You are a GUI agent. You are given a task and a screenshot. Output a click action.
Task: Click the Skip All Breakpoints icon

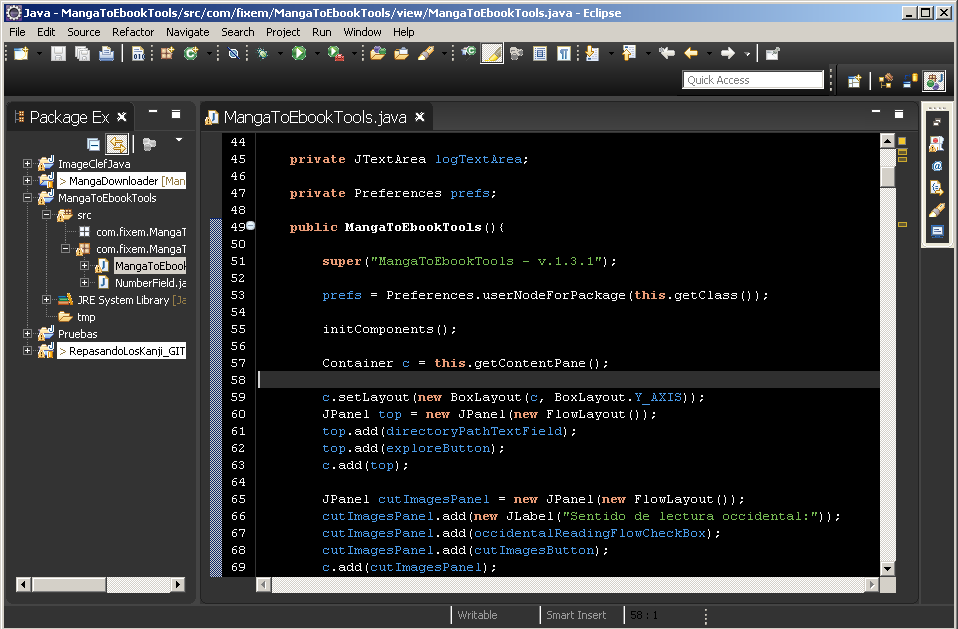pos(233,54)
